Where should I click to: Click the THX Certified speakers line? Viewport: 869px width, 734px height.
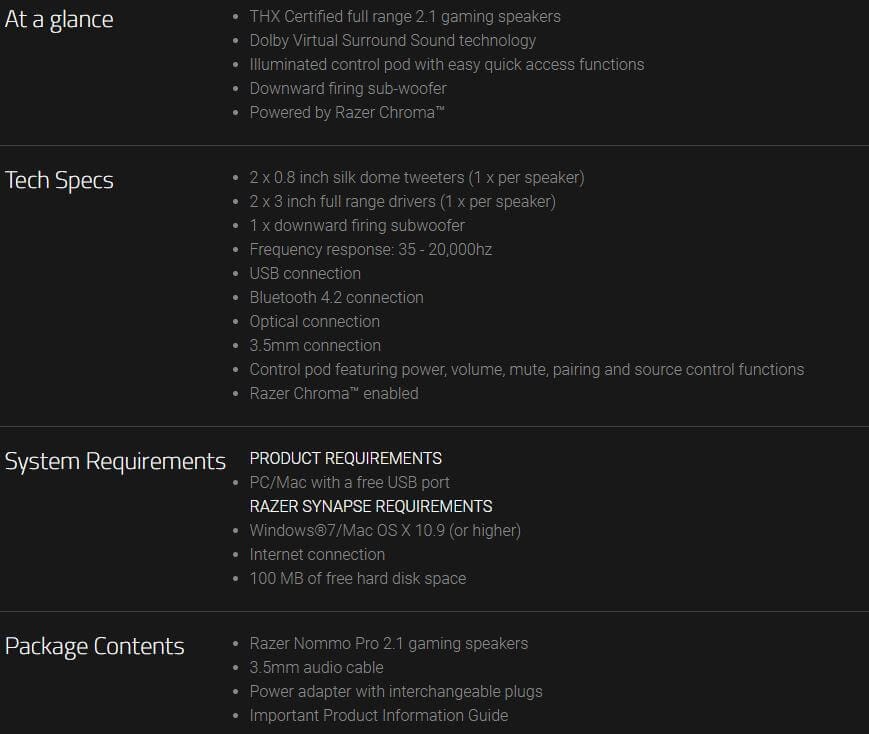point(404,16)
